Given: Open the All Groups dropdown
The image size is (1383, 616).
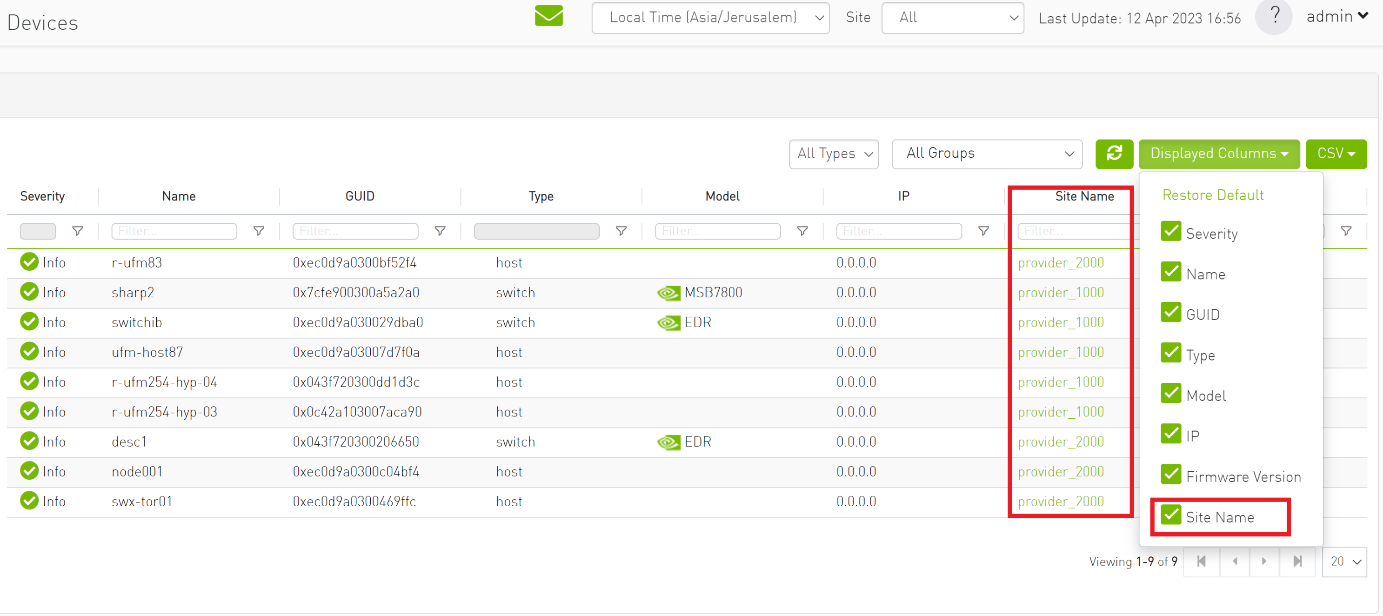Looking at the screenshot, I should [x=987, y=153].
